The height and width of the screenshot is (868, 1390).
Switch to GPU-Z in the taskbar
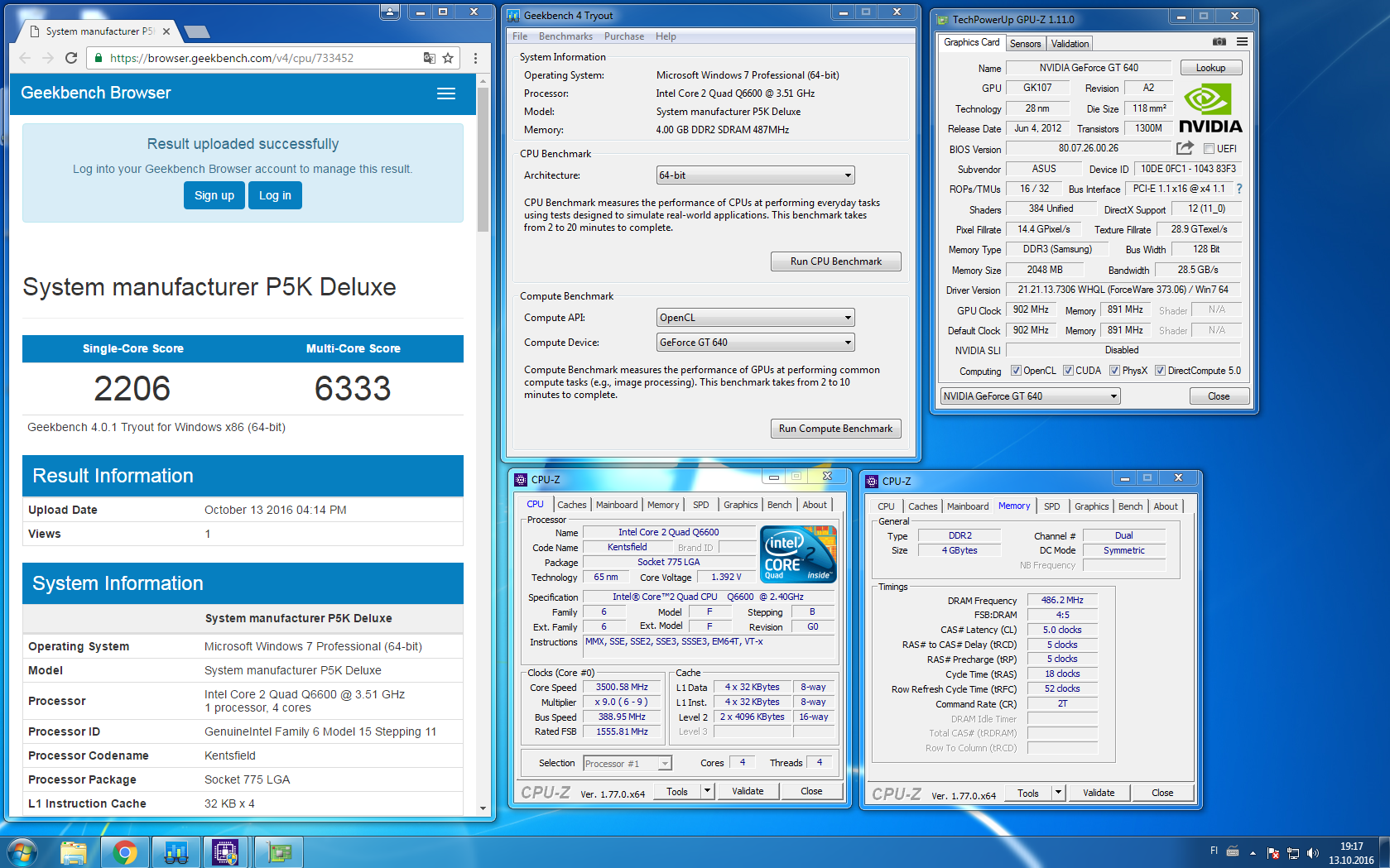point(279,851)
